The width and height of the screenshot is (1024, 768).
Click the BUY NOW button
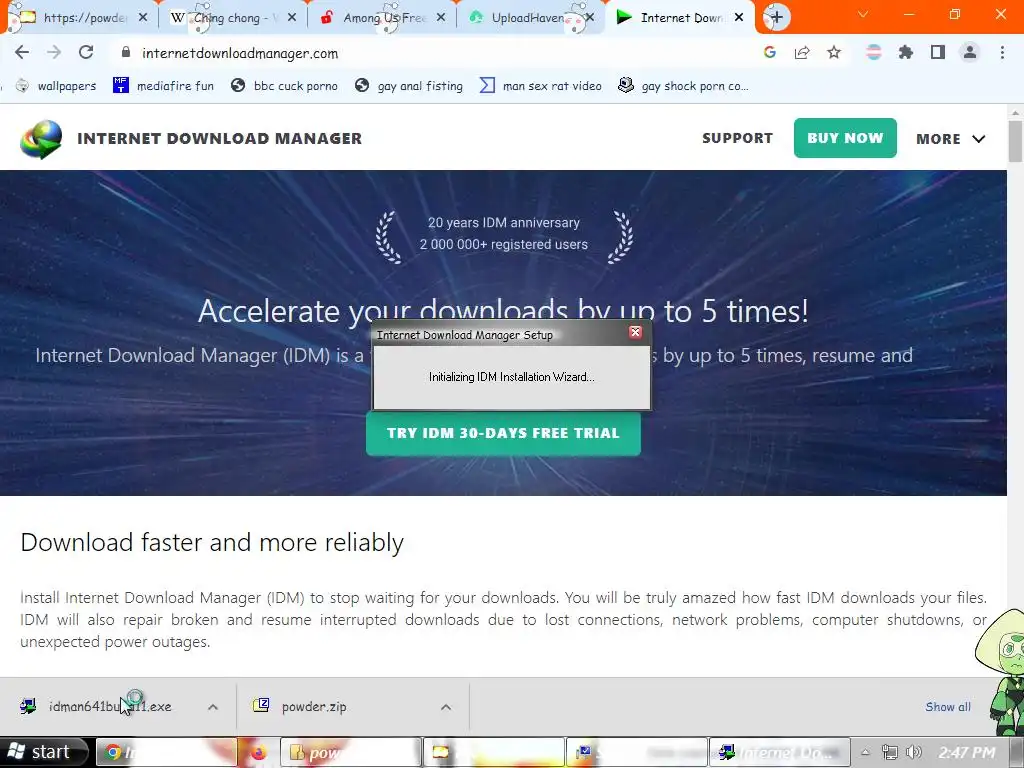(x=845, y=138)
